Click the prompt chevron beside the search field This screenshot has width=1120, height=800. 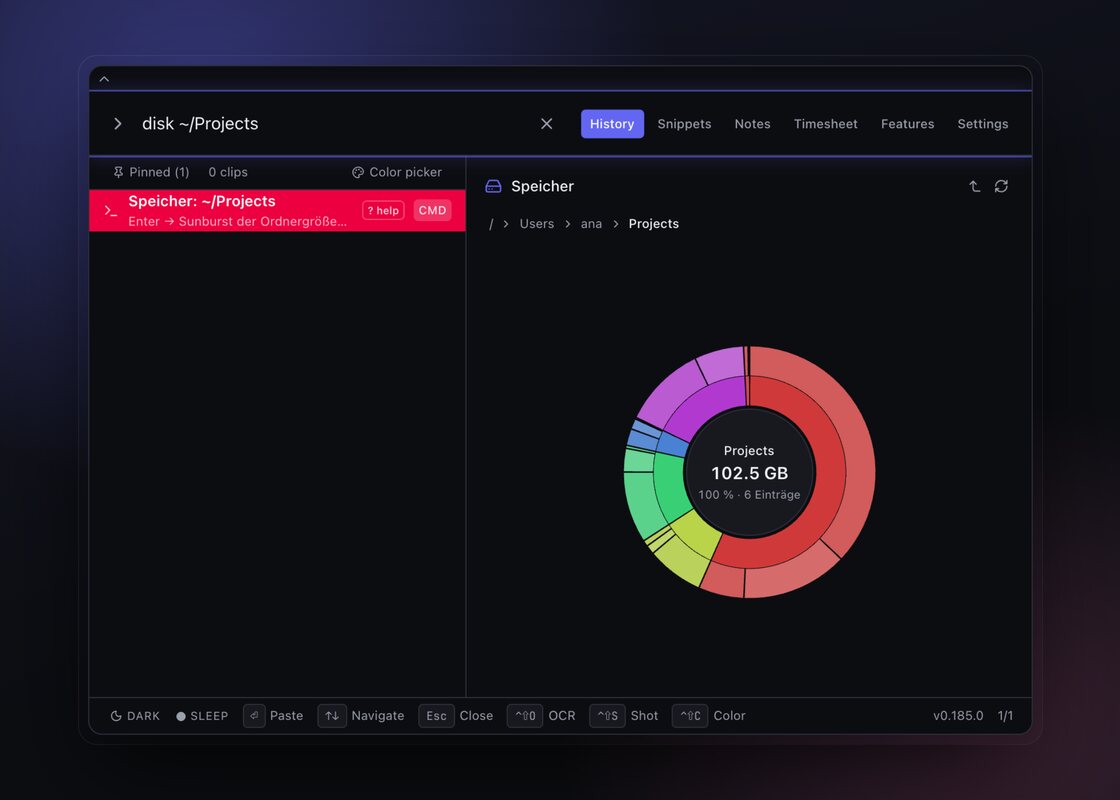(x=118, y=124)
